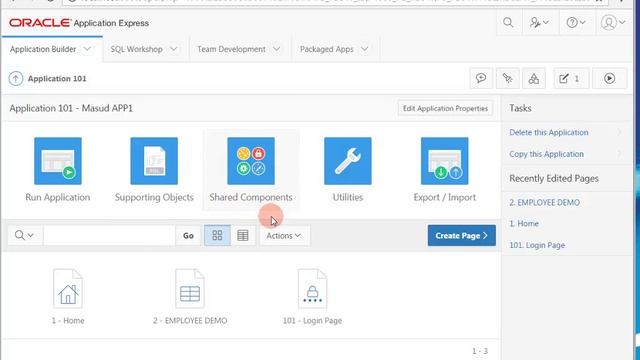This screenshot has height=360, width=640.
Task: Expand the search column selector dropdown
Action: pyautogui.click(x=24, y=236)
